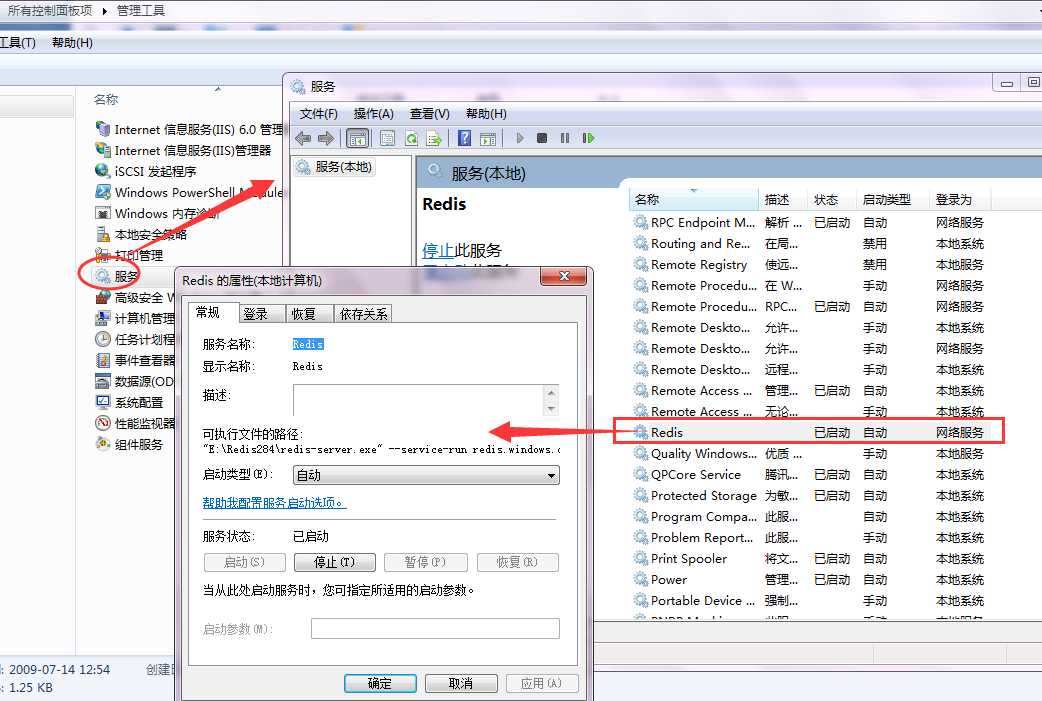Open 组件服务 item
This screenshot has height=701, width=1042.
[129, 445]
